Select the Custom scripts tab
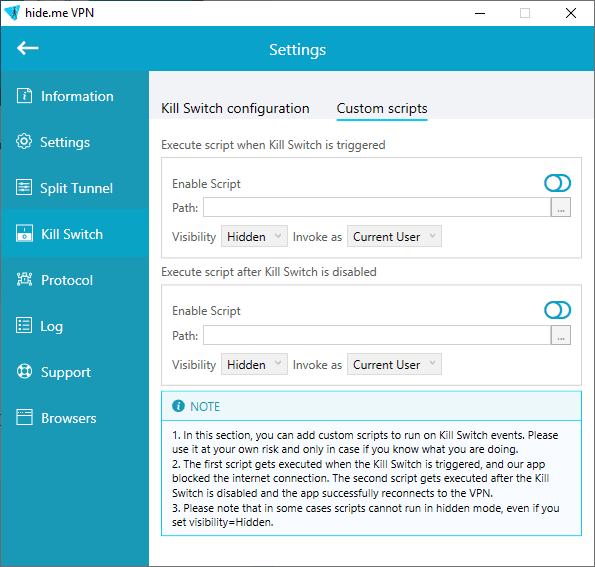This screenshot has height=567, width=595. pyautogui.click(x=382, y=109)
